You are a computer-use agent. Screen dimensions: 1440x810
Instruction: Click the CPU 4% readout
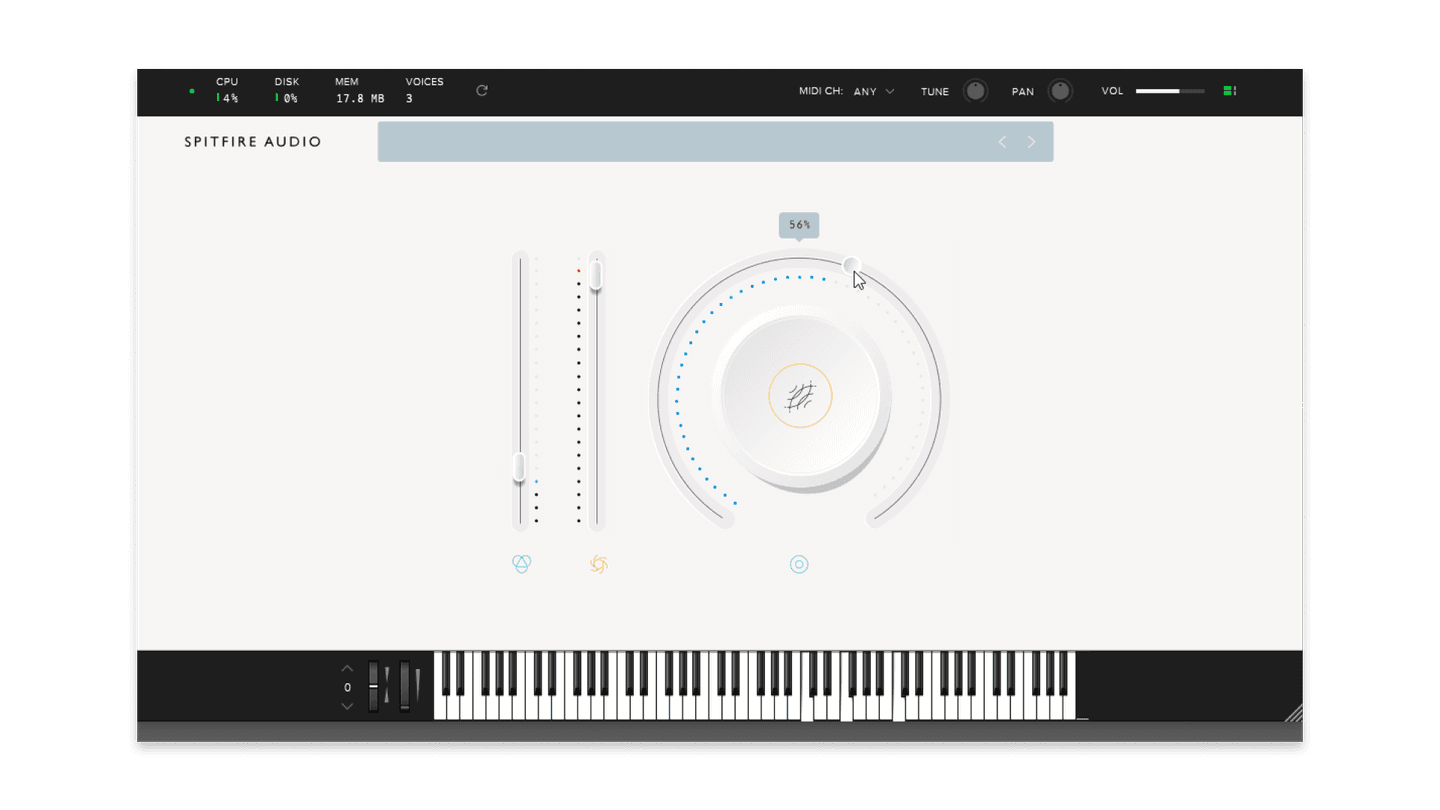(228, 90)
